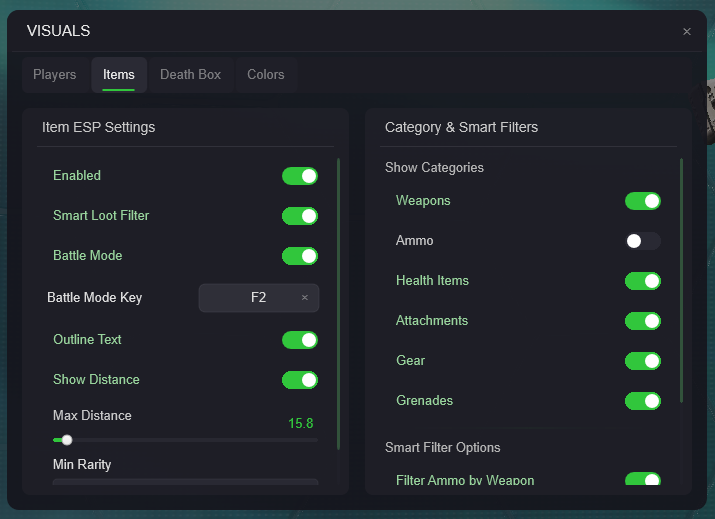Toggle the Grenades category
The width and height of the screenshot is (715, 519).
642,401
